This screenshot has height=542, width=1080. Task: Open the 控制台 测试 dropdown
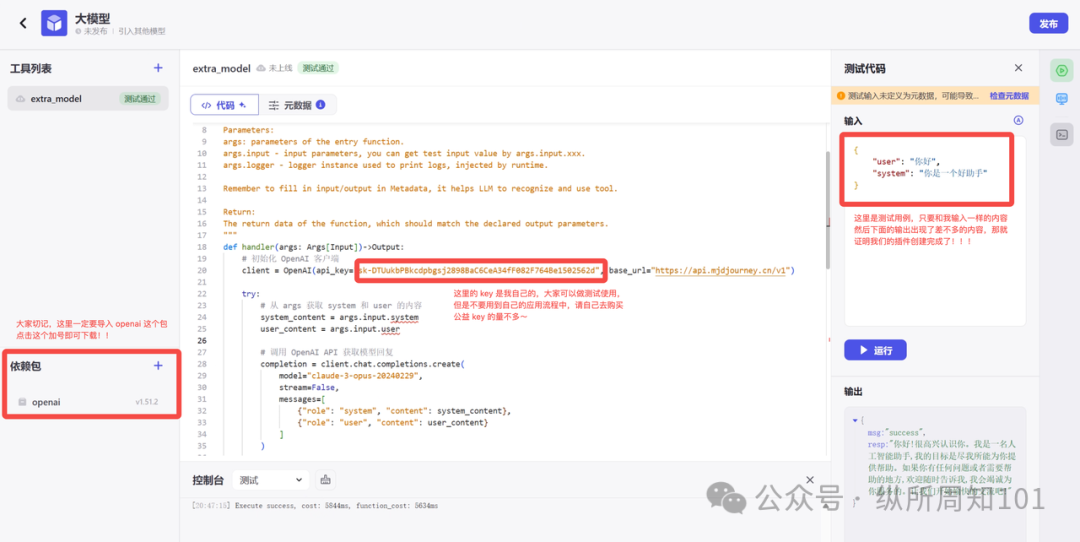tap(271, 480)
